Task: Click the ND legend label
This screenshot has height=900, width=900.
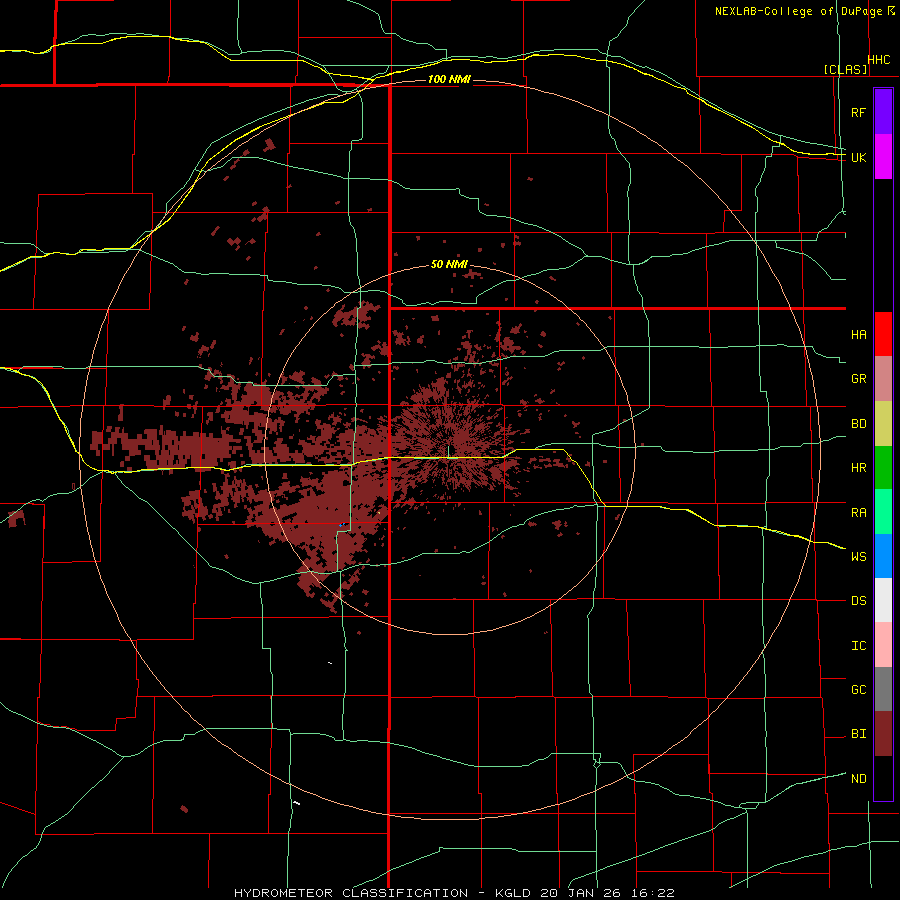Action: pos(858,779)
